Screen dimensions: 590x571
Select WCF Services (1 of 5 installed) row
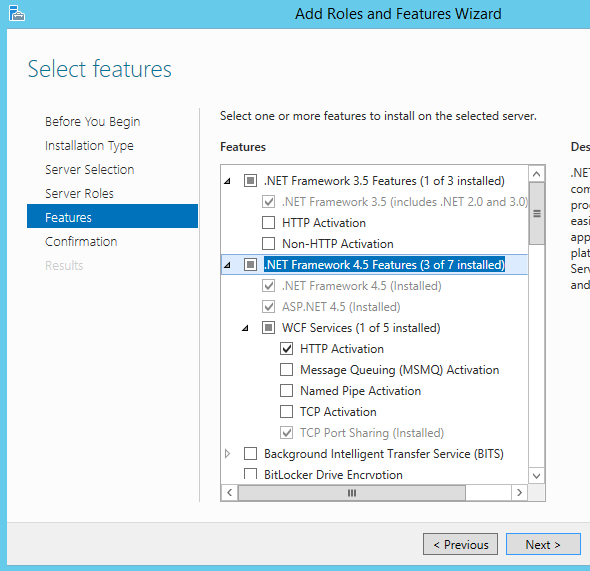[361, 328]
